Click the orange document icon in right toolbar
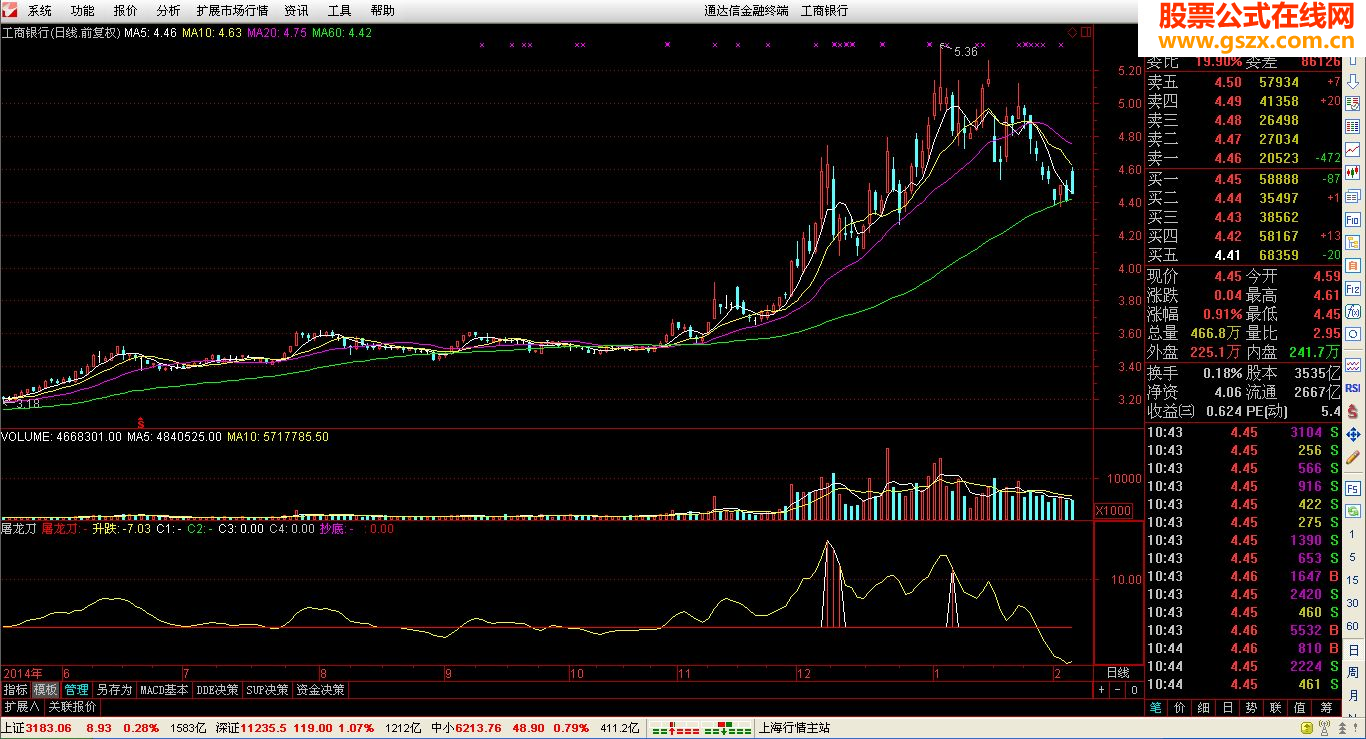The image size is (1366, 739). (x=1353, y=265)
